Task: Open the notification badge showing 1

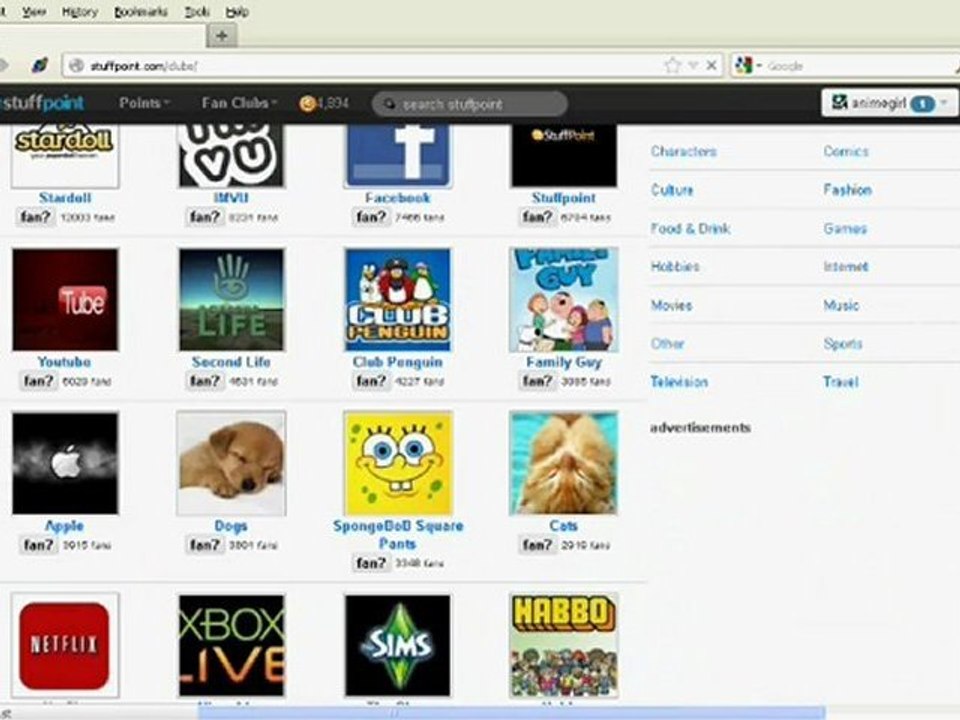Action: (x=922, y=103)
